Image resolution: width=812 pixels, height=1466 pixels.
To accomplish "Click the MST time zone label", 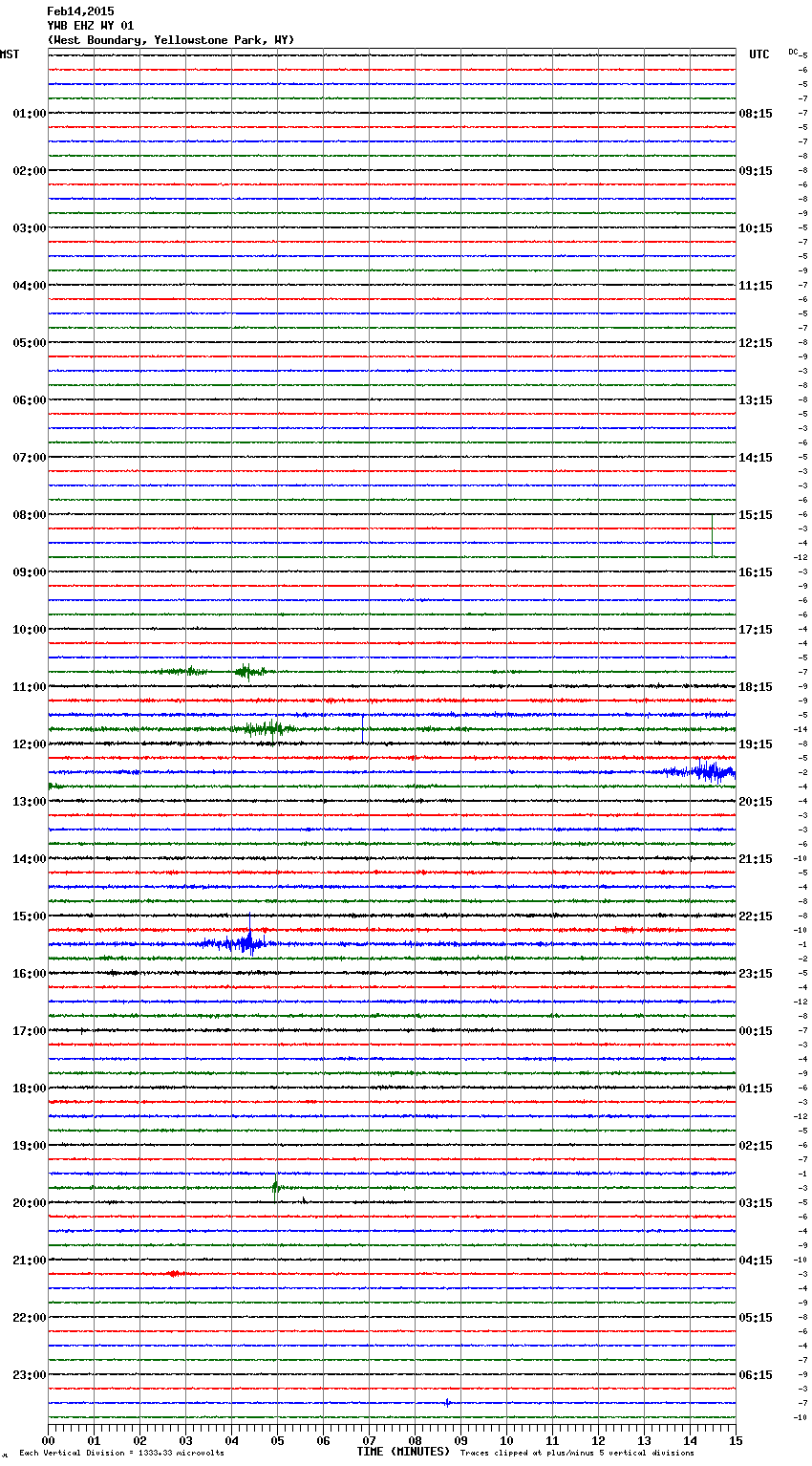I will 10,54.
